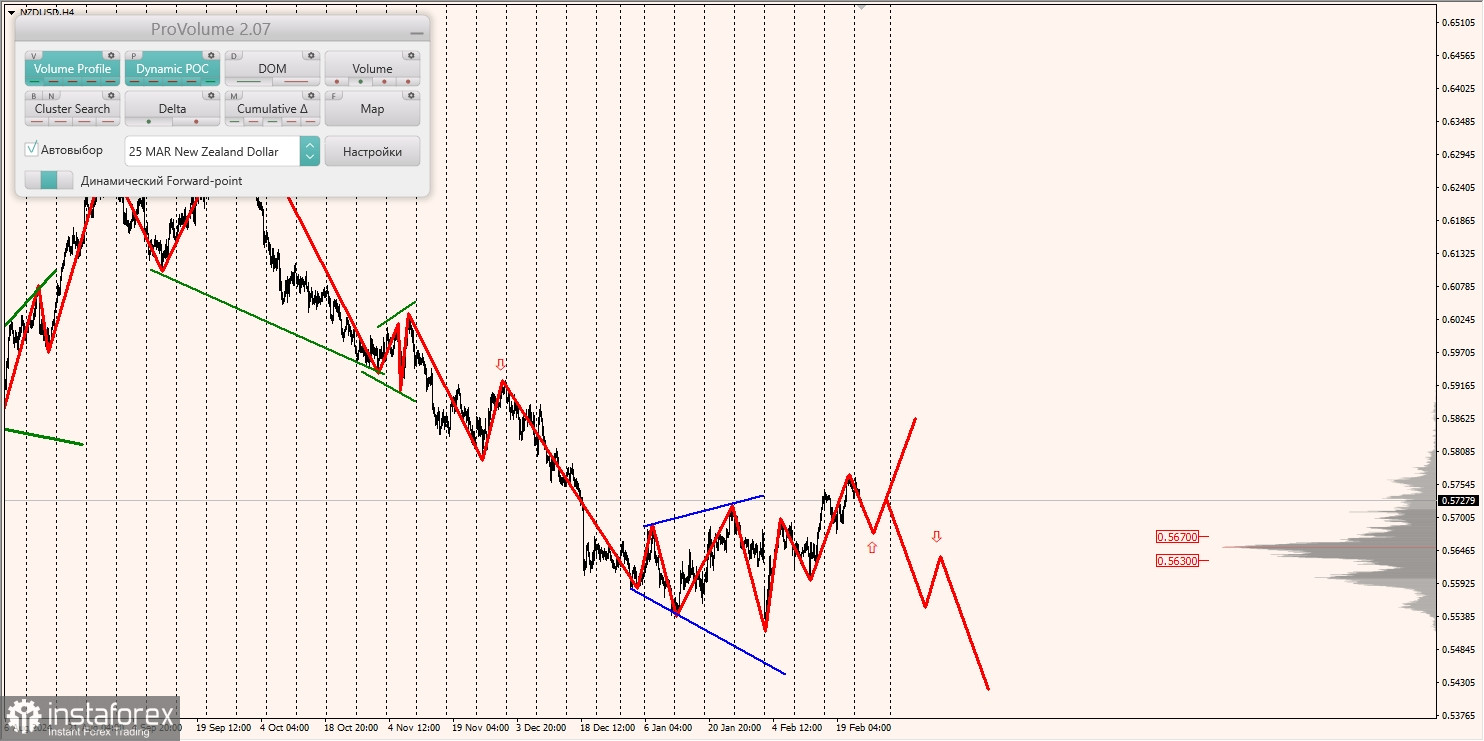Open Cluster Search gear settings
Screen dimensions: 1484x741
(x=111, y=96)
